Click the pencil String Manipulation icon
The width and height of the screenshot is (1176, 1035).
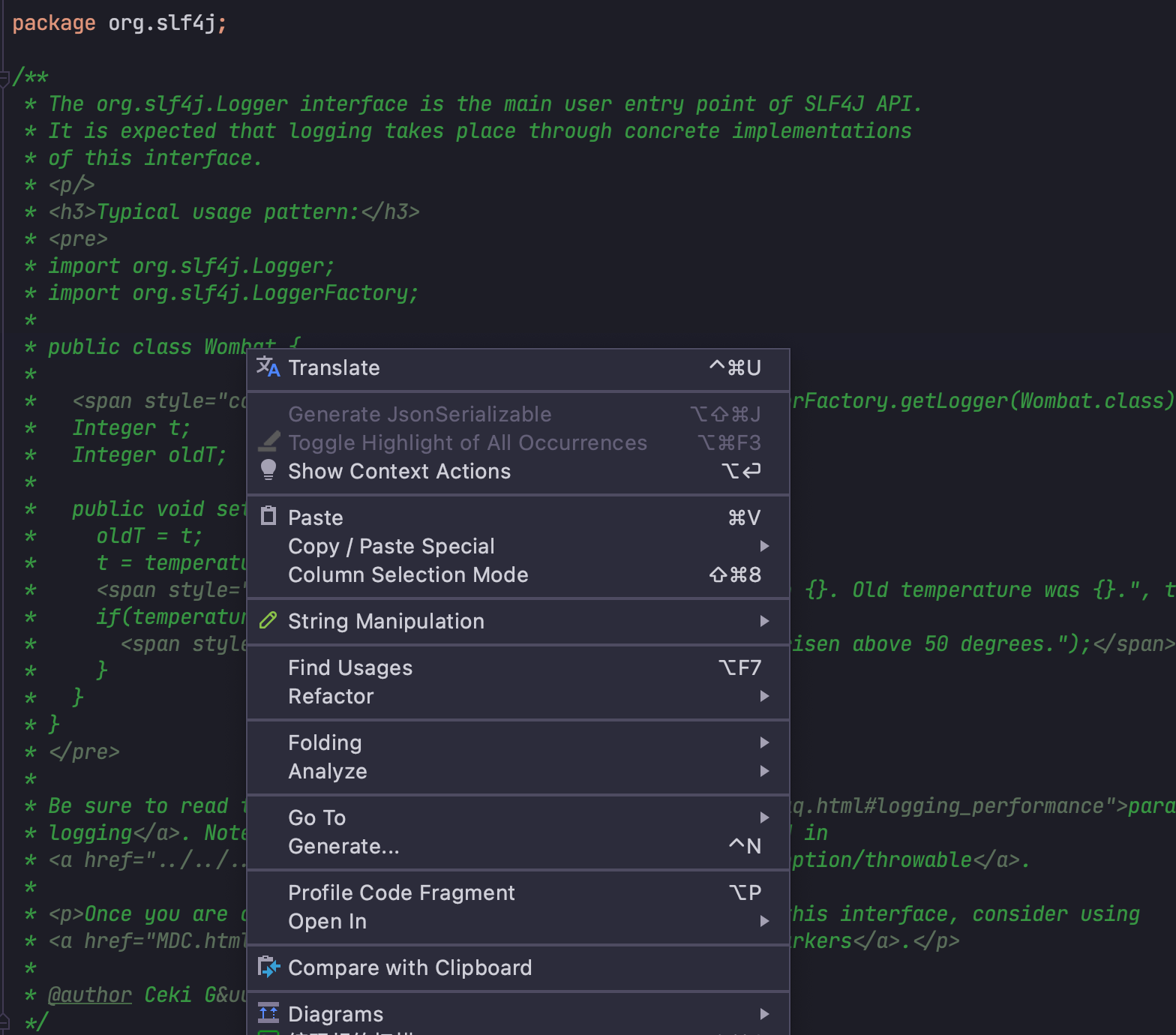pos(268,620)
